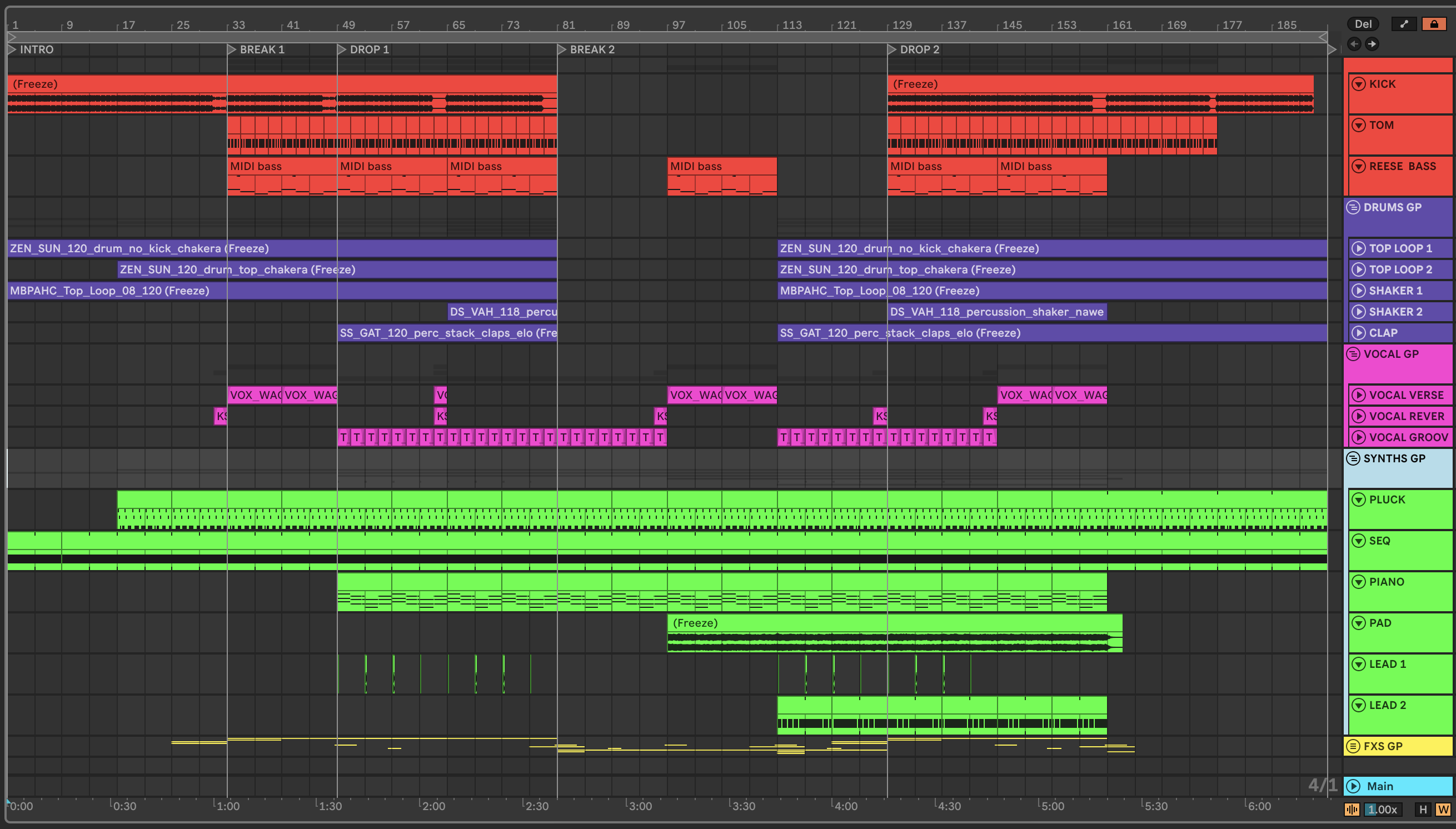Click the next locator arrow button
The width and height of the screenshot is (1456, 829).
tap(1372, 44)
